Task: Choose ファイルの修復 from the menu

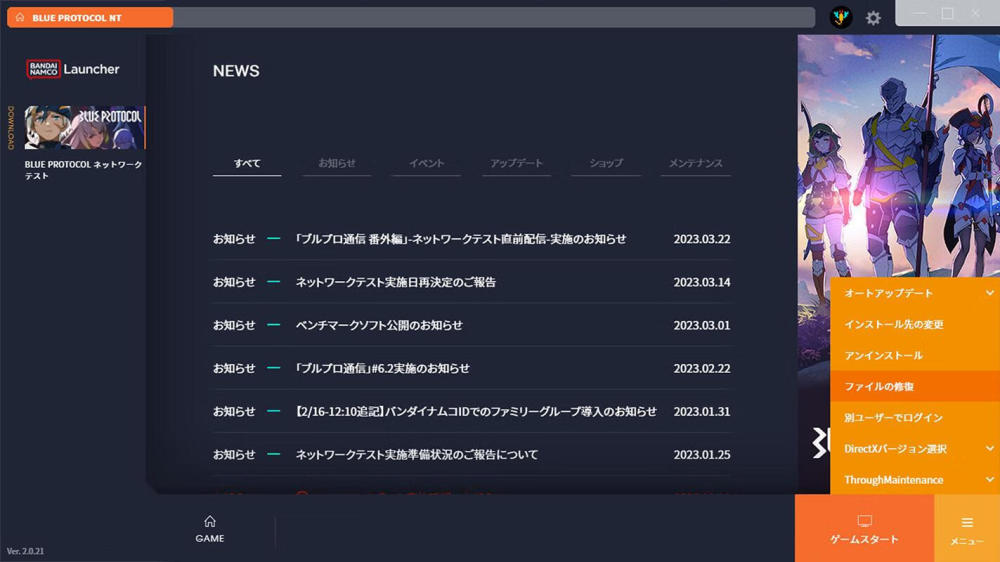Action: (915, 387)
